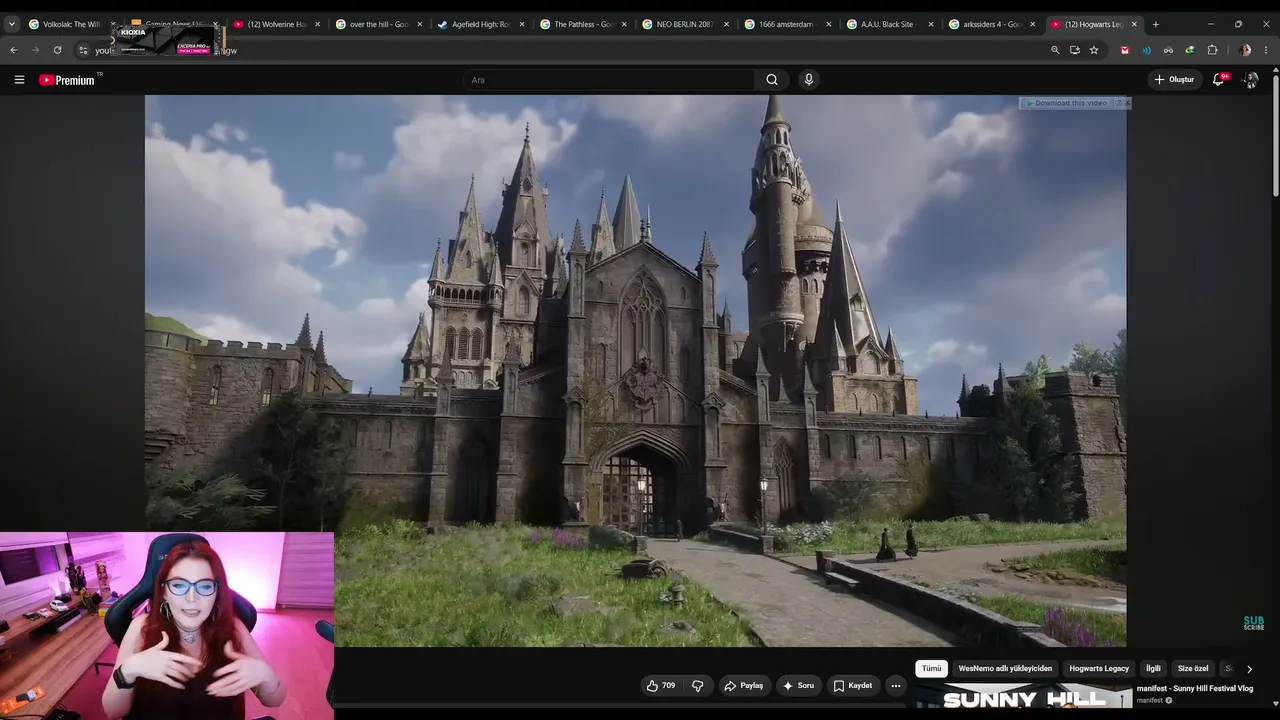Click the green extension icon in toolbar
The height and width of the screenshot is (720, 1280).
[x=1190, y=50]
